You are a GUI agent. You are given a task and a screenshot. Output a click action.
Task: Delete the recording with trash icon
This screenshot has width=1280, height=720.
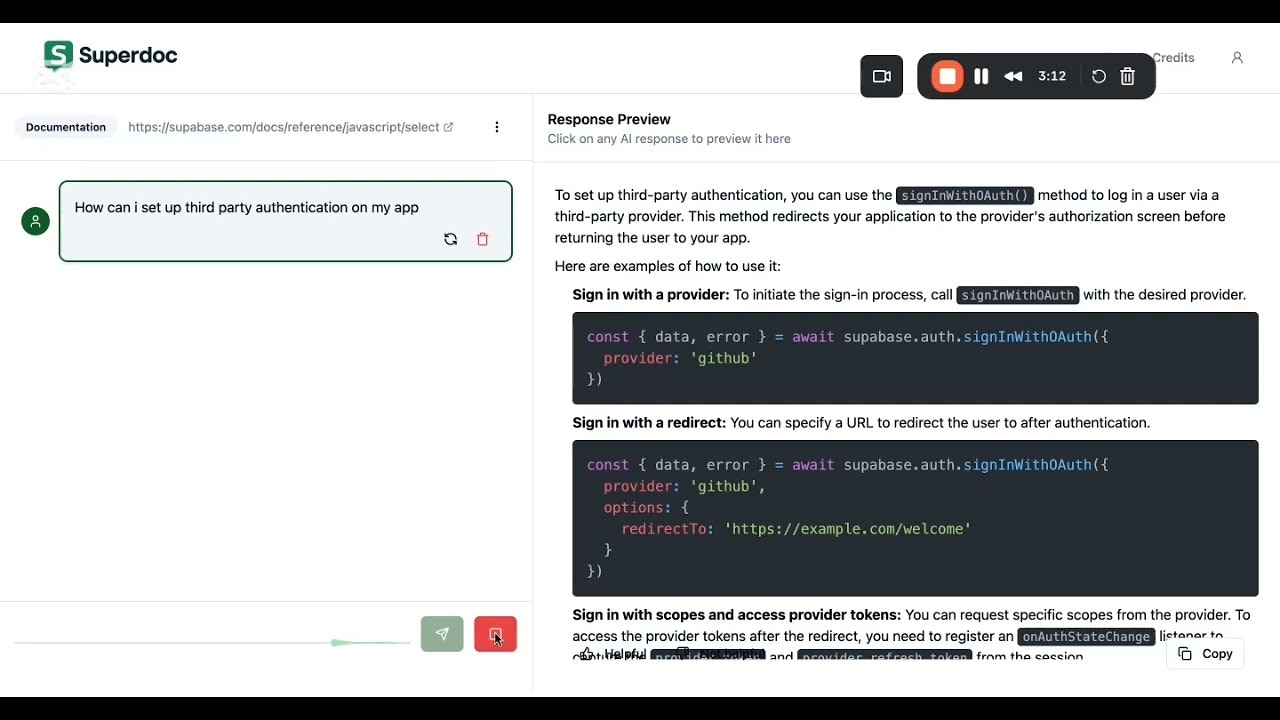click(1128, 76)
